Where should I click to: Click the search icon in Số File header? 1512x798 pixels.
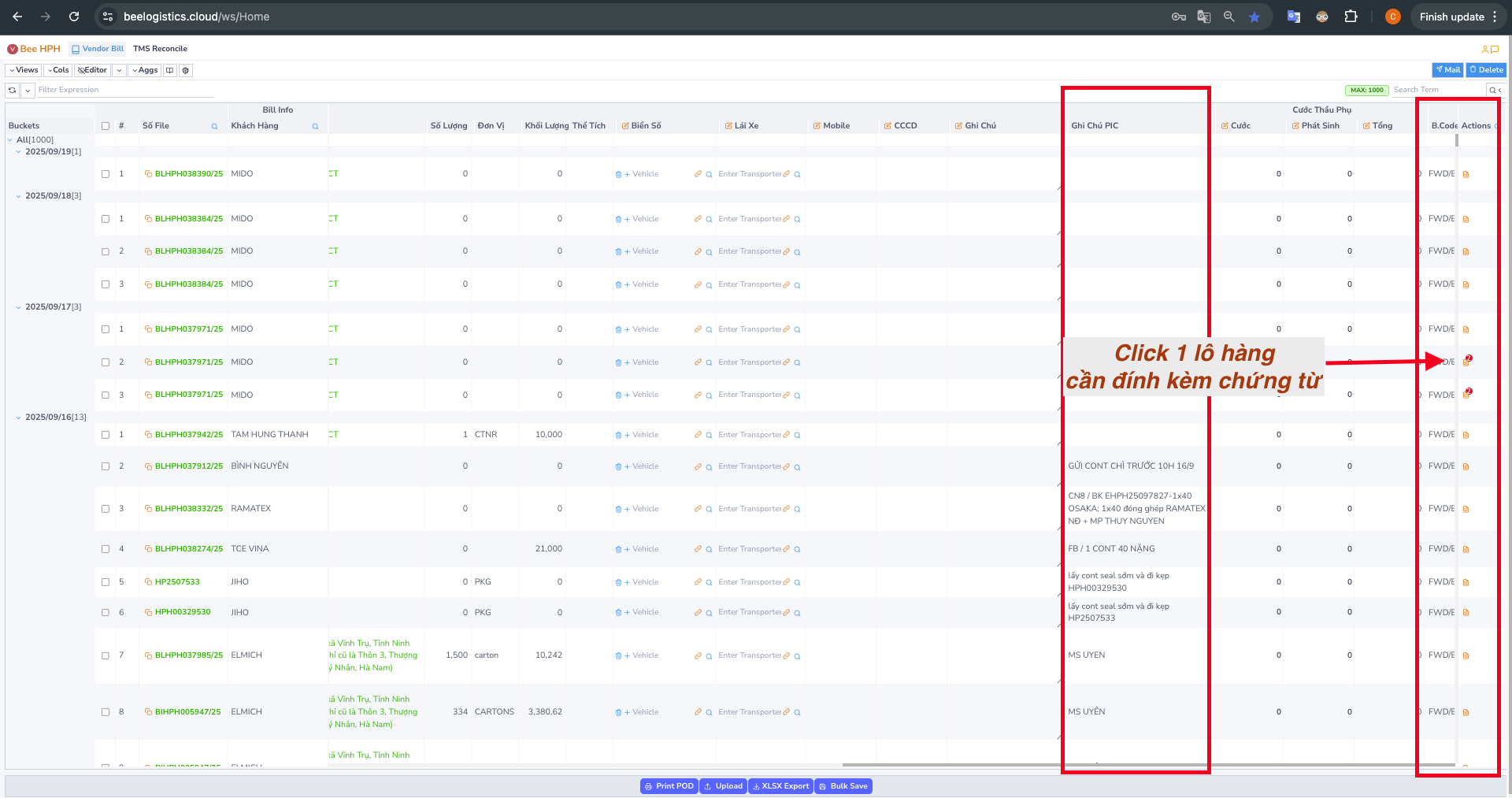(x=214, y=127)
